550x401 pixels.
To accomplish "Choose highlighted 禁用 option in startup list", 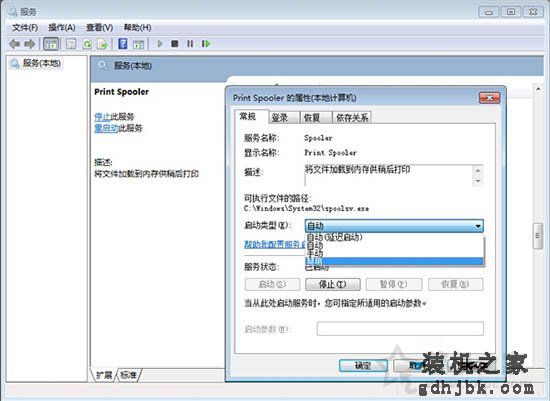I will click(x=395, y=261).
